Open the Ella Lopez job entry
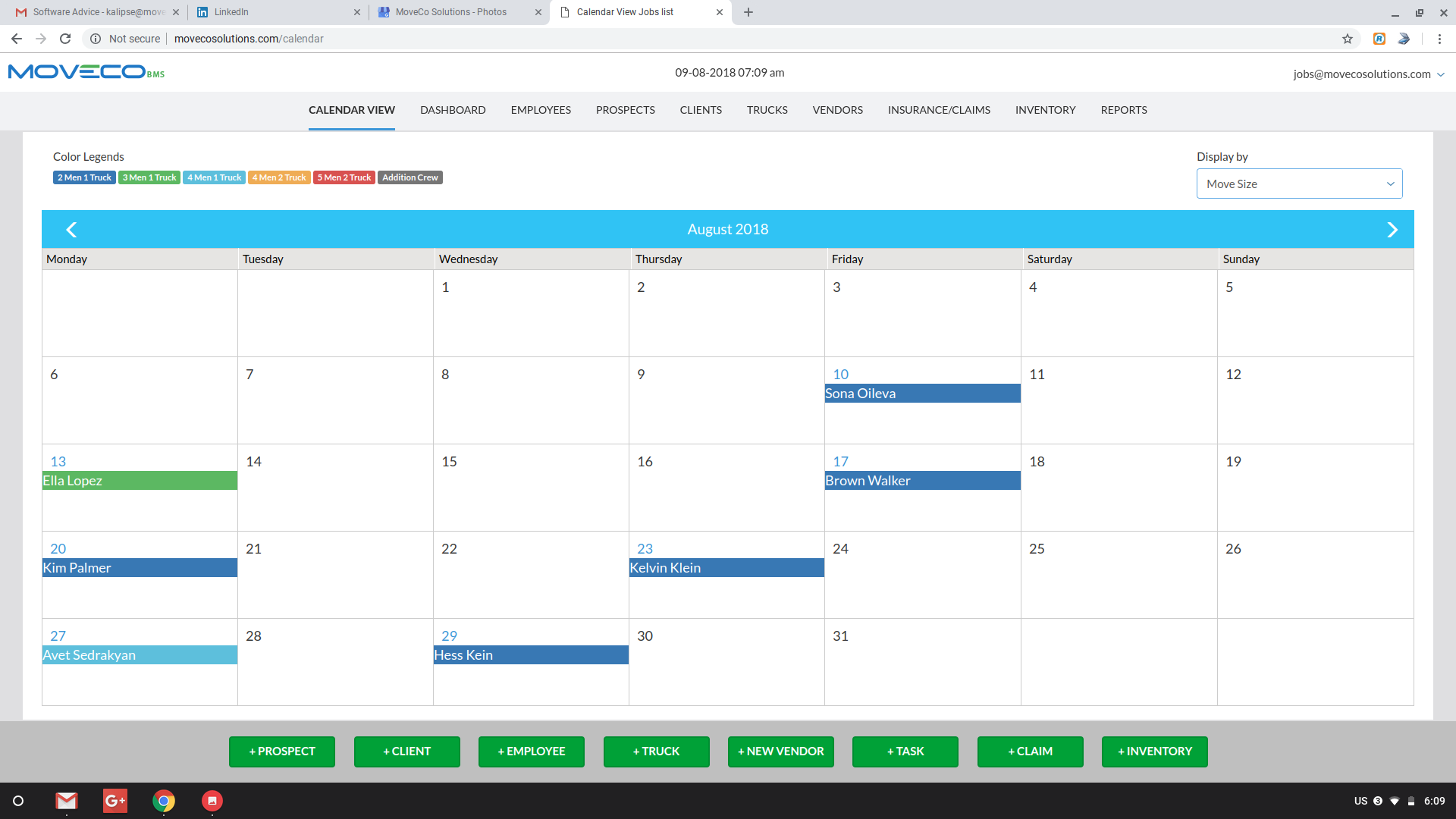This screenshot has width=1456, height=819. tap(140, 481)
